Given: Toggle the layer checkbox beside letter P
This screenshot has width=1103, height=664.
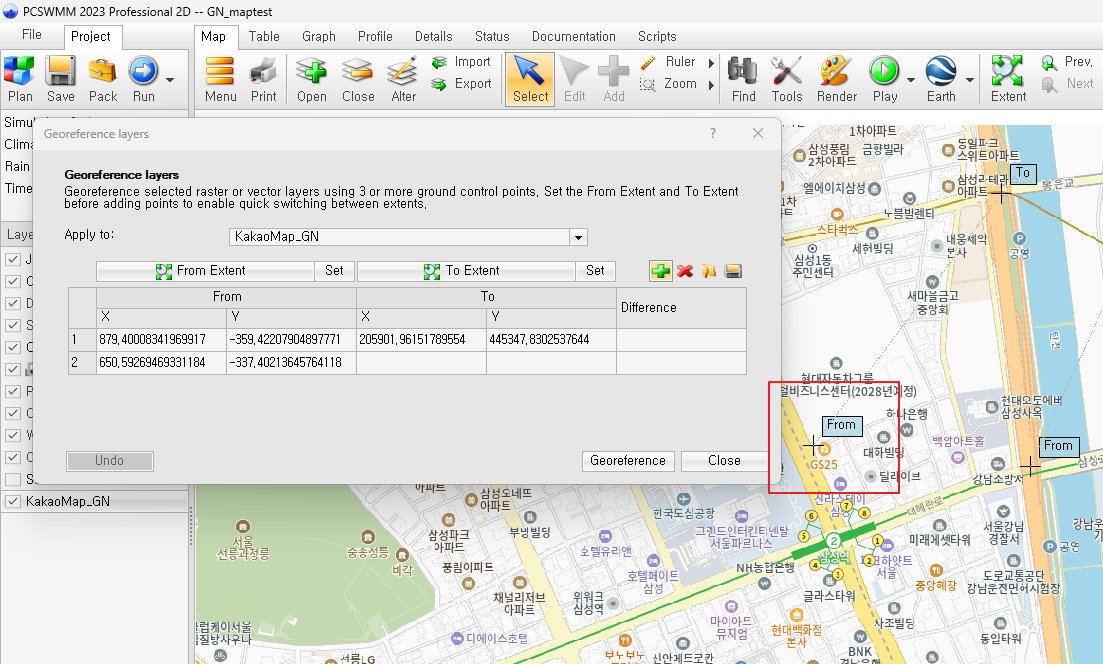Looking at the screenshot, I should coord(13,391).
